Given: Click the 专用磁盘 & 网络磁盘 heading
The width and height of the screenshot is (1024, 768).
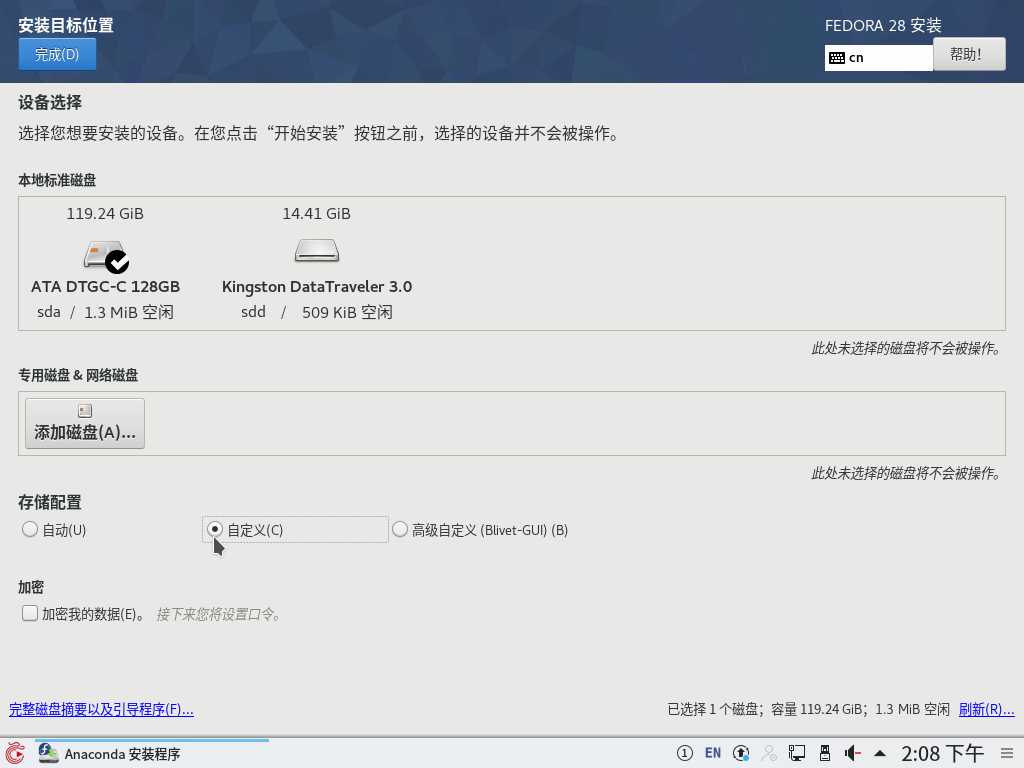Looking at the screenshot, I should click(x=78, y=376).
